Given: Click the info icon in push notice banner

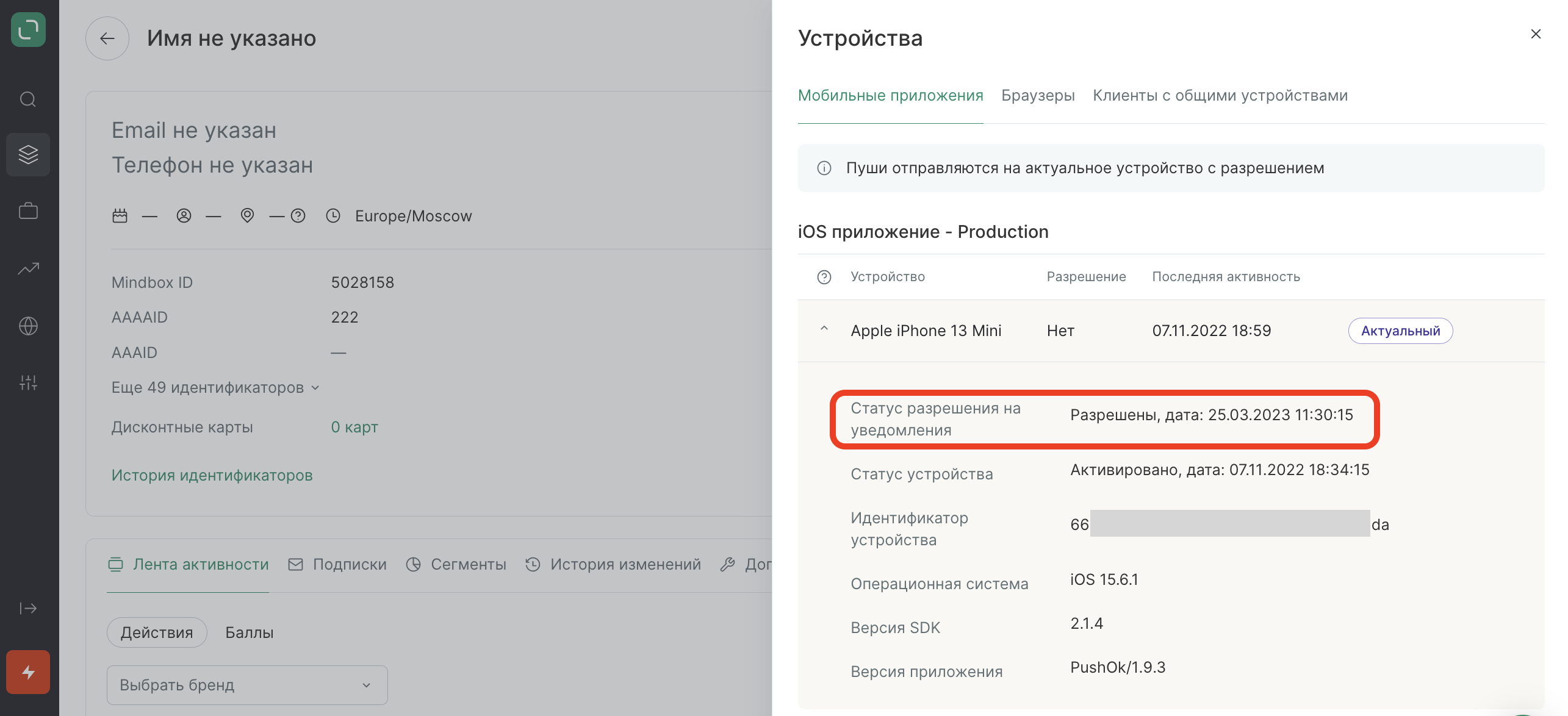Looking at the screenshot, I should point(824,168).
